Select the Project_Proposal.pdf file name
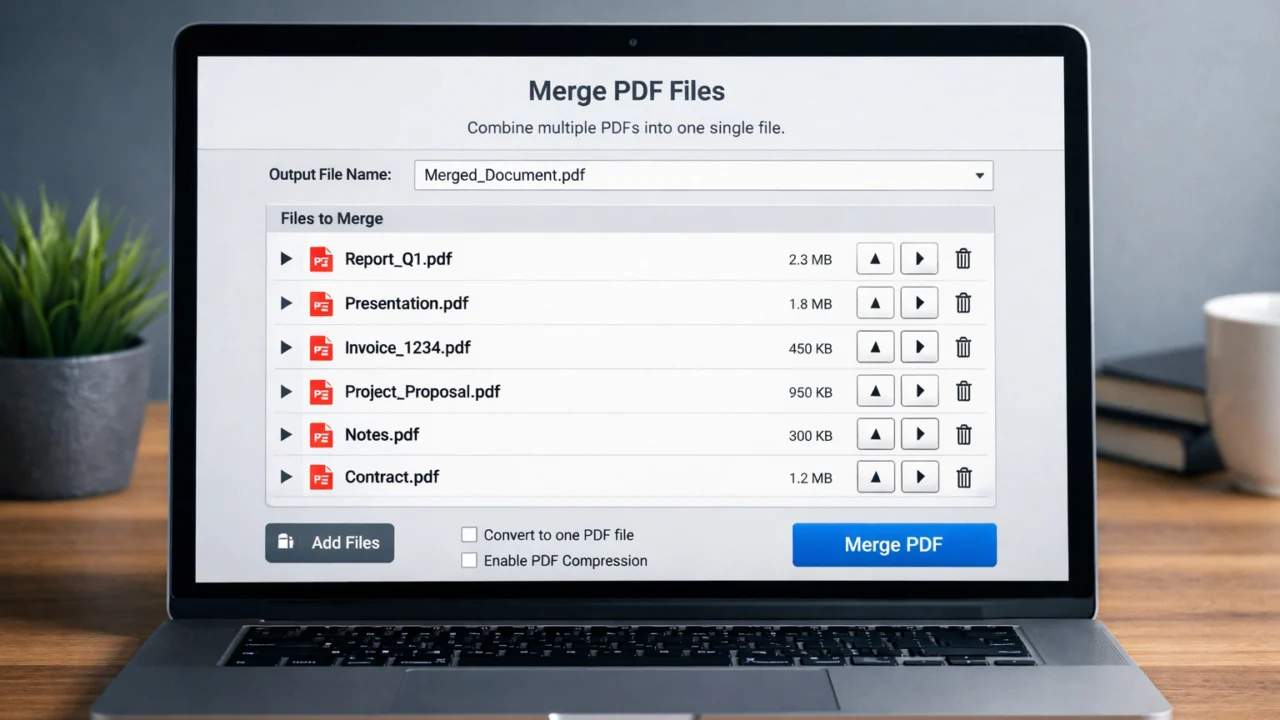 [422, 391]
